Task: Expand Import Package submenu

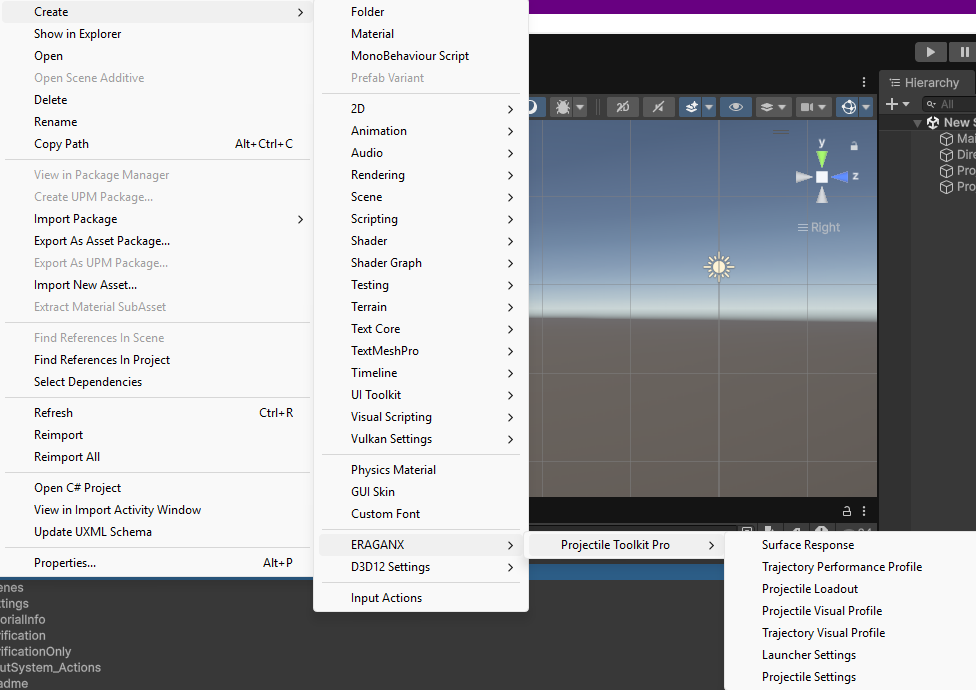Action: (157, 219)
